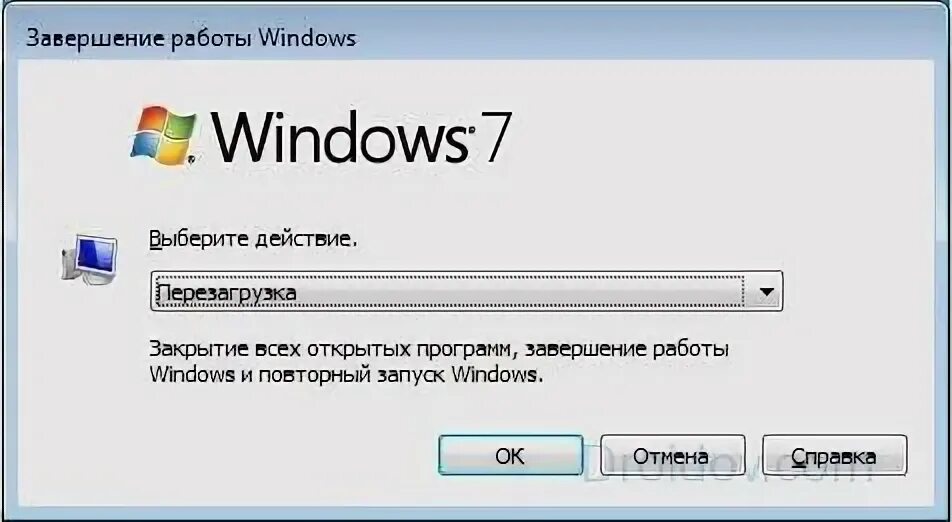Expand the action list with the arrow
This screenshot has height=522, width=952.
(766, 292)
